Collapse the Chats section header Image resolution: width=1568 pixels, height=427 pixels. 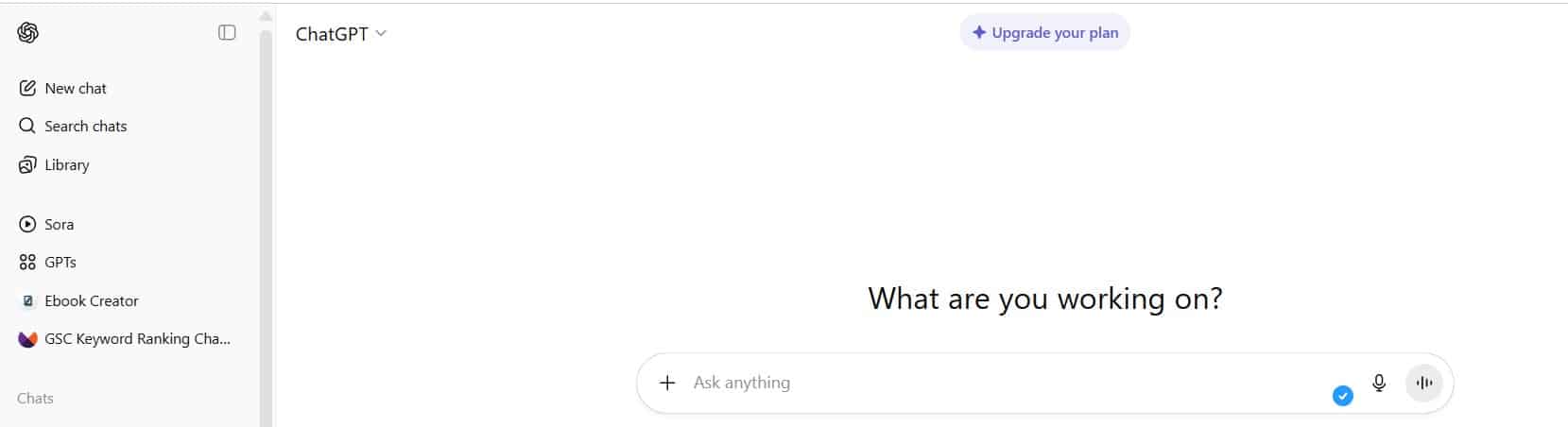(x=35, y=398)
